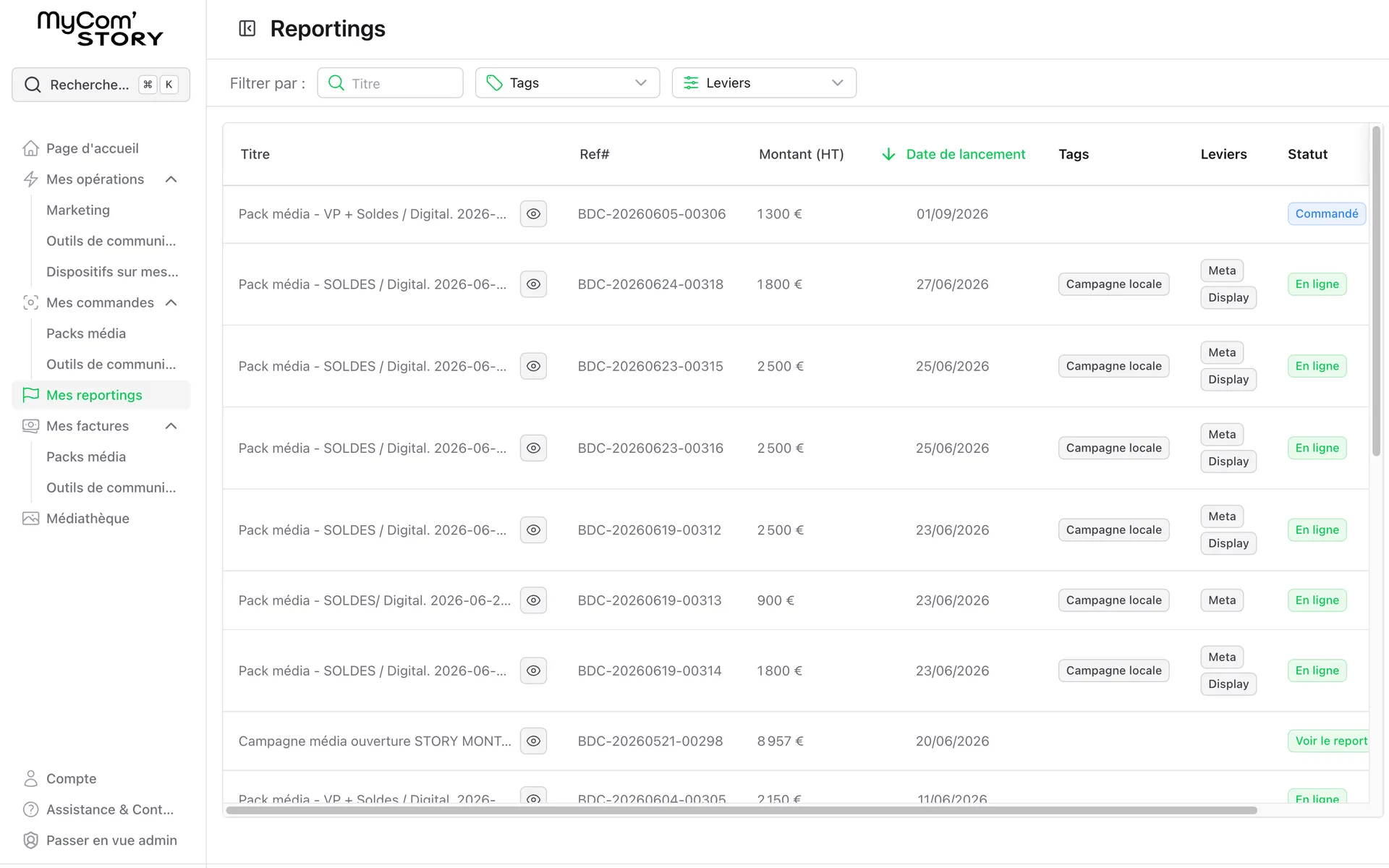Image resolution: width=1389 pixels, height=868 pixels.
Task: Click the Compte user icon
Action: click(x=30, y=778)
